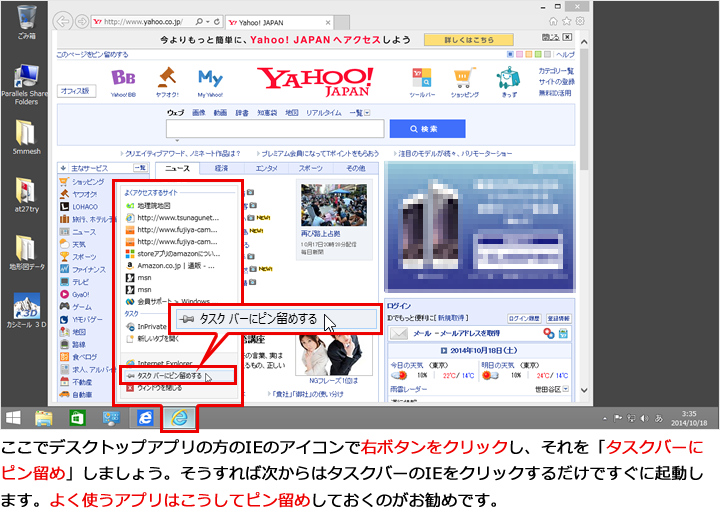The height and width of the screenshot is (508, 720).
Task: Click the Windows Start button
Action: pos(13,418)
